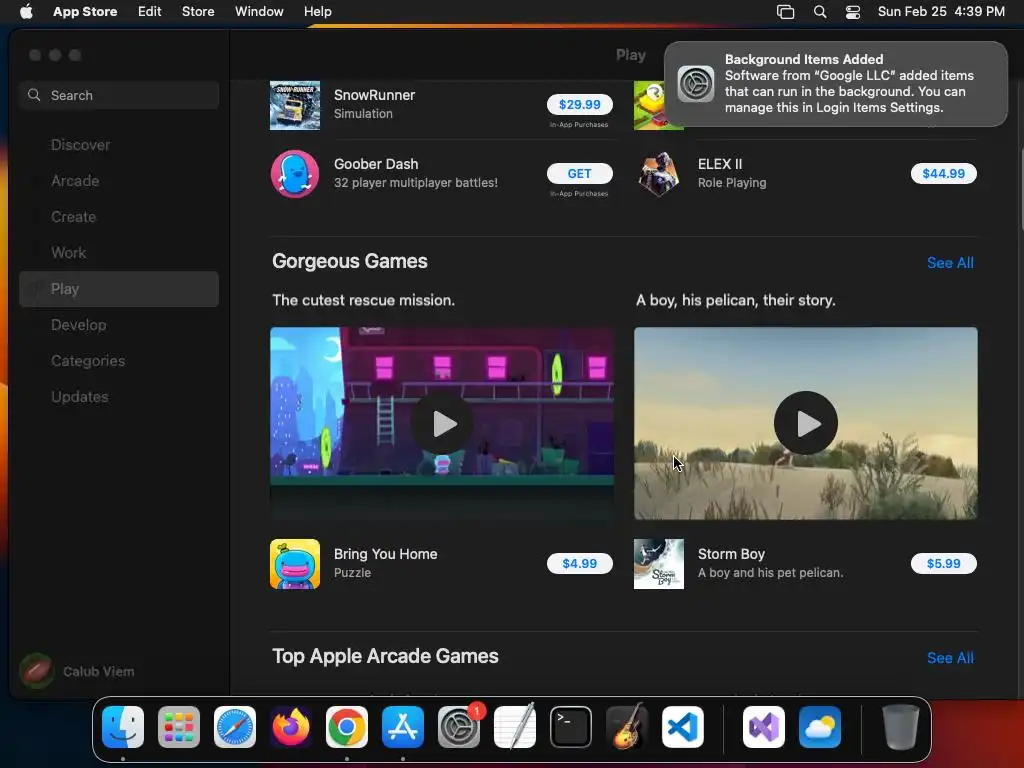This screenshot has width=1024, height=768.
Task: Click the search magnifier icon in sidebar
Action: [34, 95]
